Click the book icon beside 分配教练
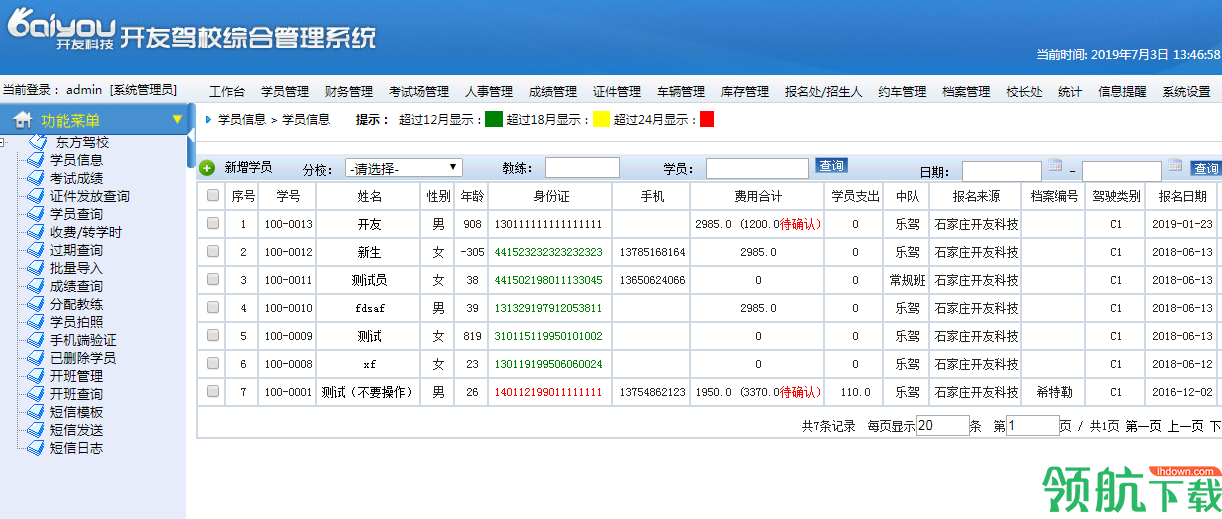The width and height of the screenshot is (1222, 519). pos(36,304)
